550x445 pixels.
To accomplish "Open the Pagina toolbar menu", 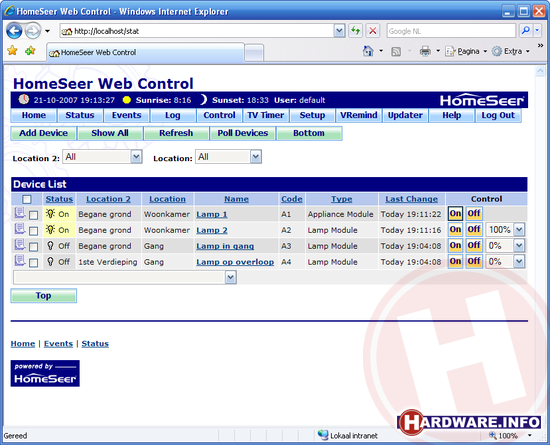I will click(466, 51).
